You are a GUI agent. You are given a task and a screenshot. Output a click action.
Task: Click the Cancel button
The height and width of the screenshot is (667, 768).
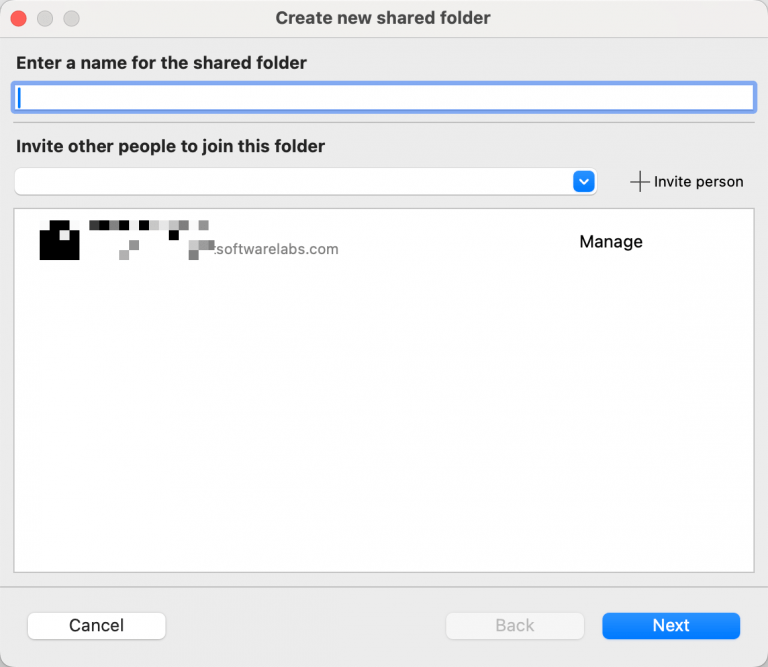click(96, 626)
